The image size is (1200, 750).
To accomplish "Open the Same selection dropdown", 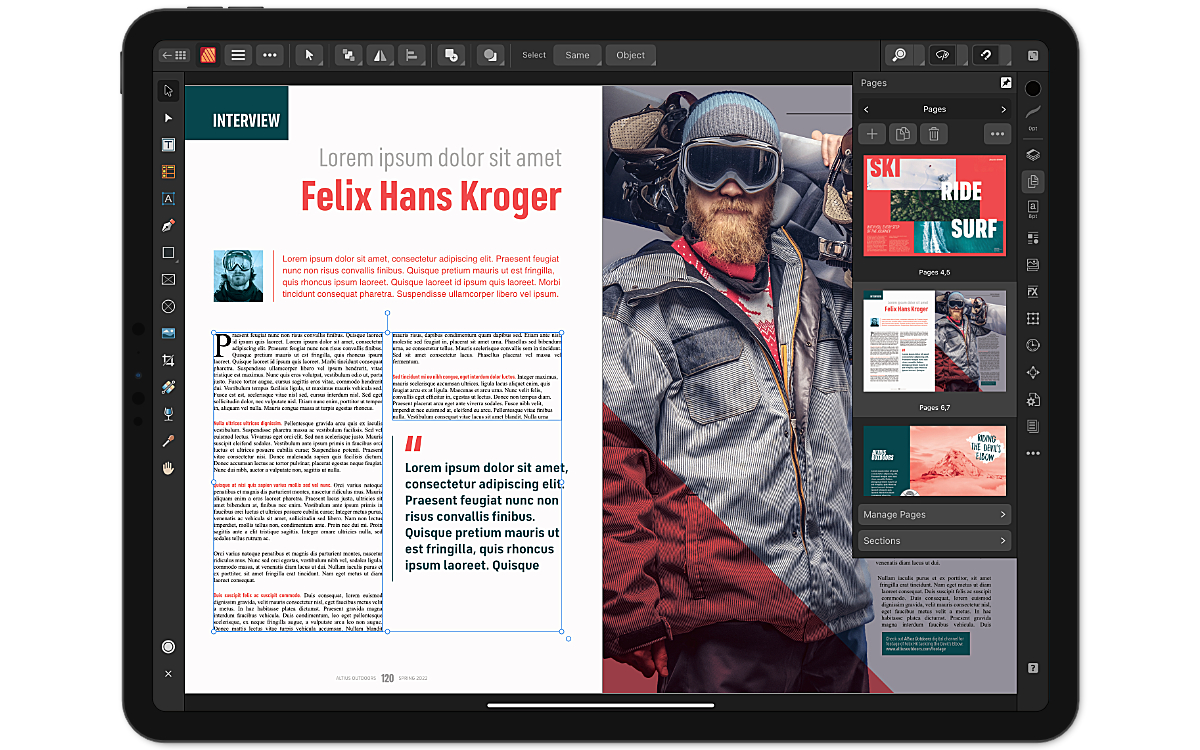I will (x=578, y=55).
